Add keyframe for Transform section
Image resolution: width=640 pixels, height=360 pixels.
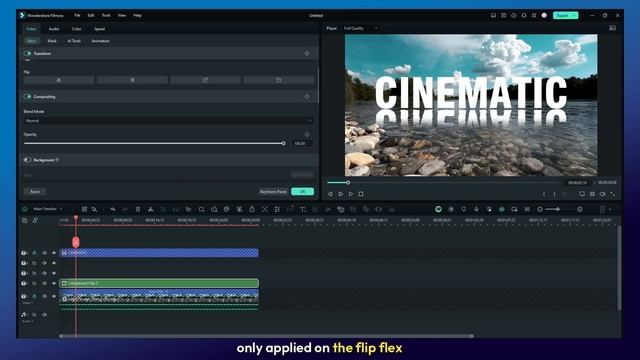pos(307,53)
